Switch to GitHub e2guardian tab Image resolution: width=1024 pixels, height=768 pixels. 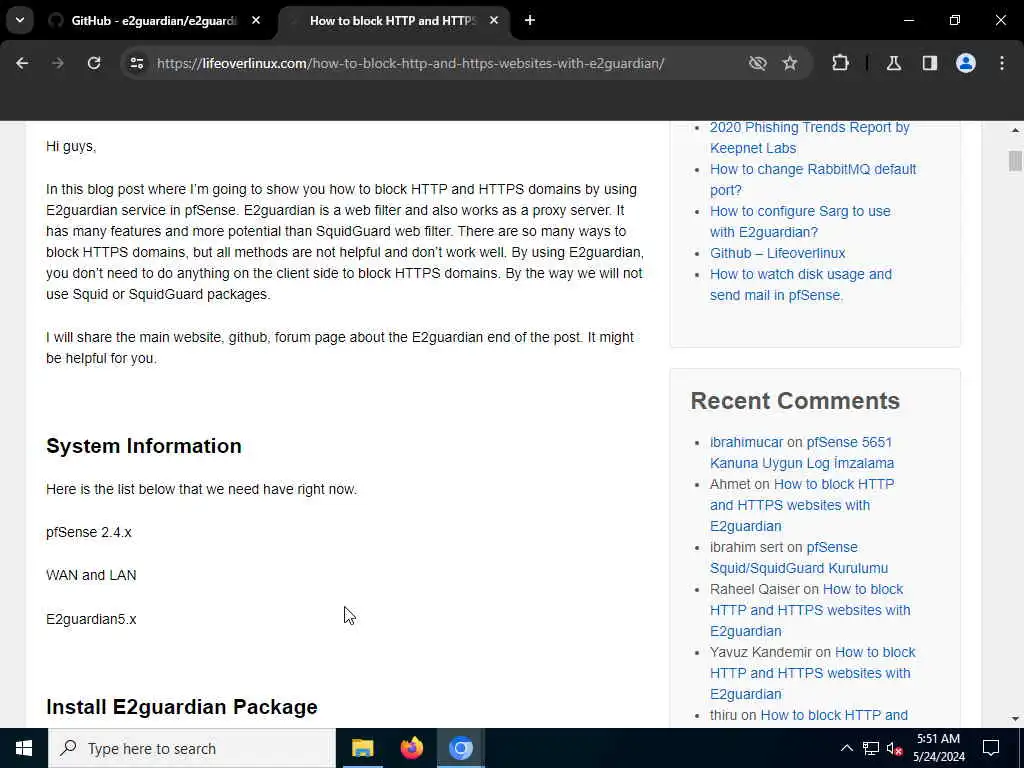click(x=154, y=21)
